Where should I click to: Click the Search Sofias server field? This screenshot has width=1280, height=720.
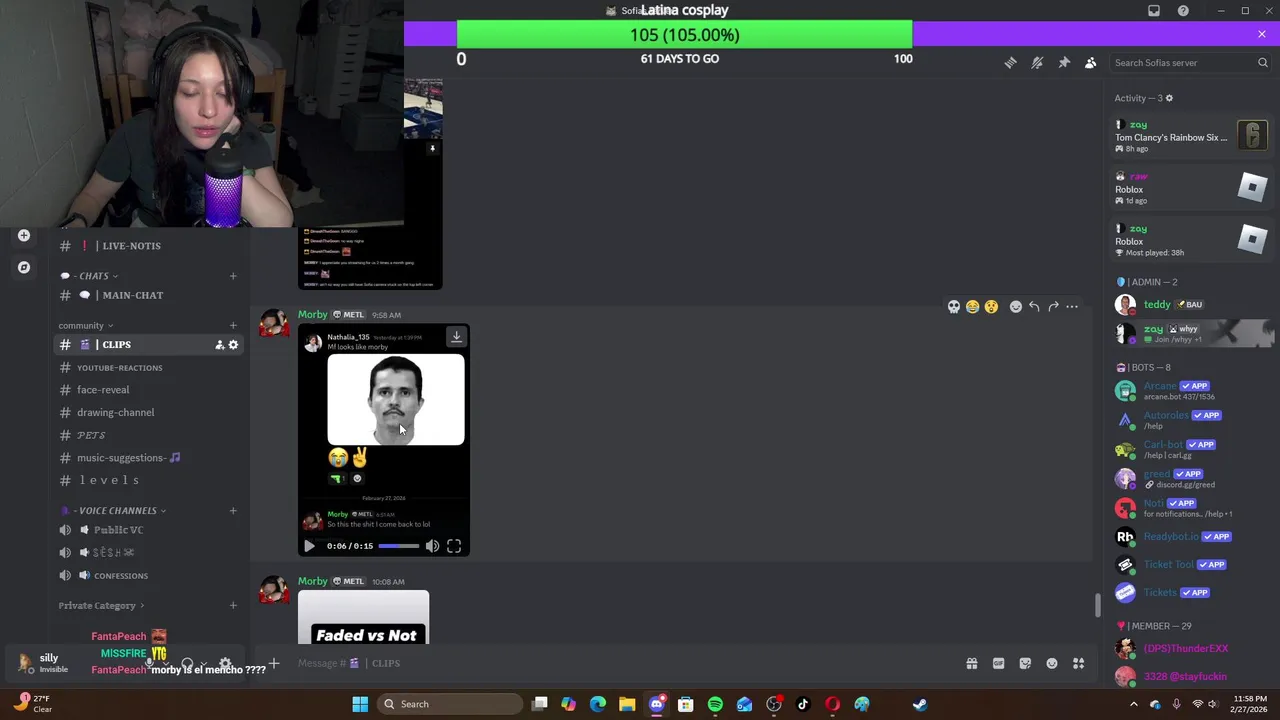pyautogui.click(x=1190, y=63)
